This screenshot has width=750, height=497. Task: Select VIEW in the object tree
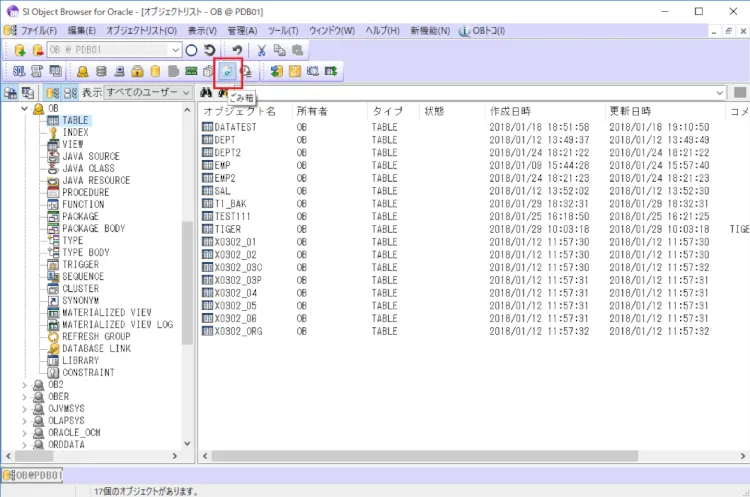click(73, 144)
